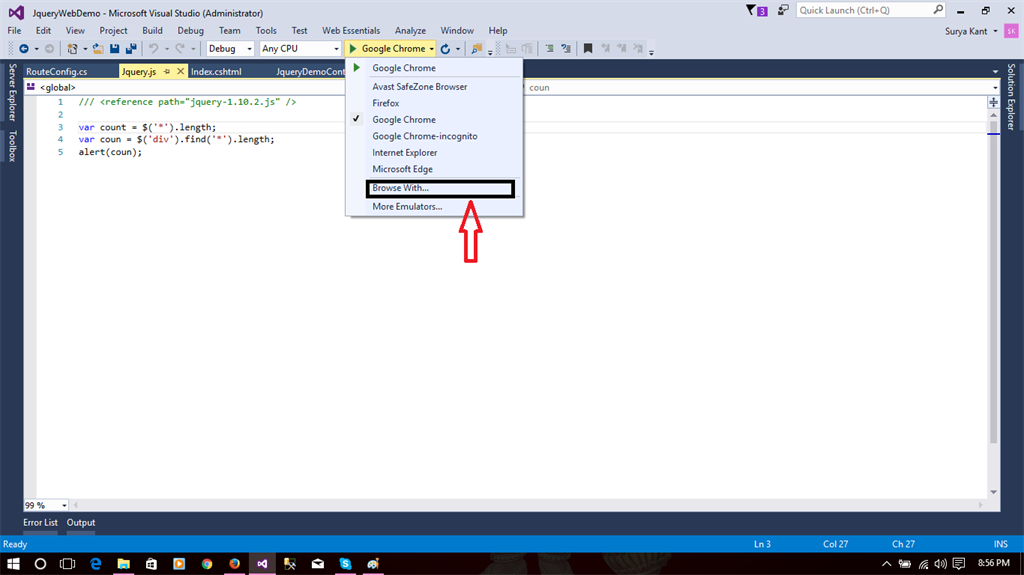Click the Open File folder icon
The image size is (1024, 575).
coord(98,48)
